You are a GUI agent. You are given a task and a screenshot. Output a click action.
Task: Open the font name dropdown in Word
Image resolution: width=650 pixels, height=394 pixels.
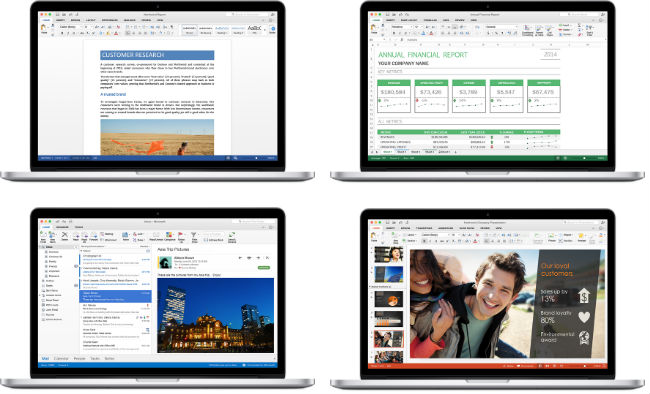[70, 27]
